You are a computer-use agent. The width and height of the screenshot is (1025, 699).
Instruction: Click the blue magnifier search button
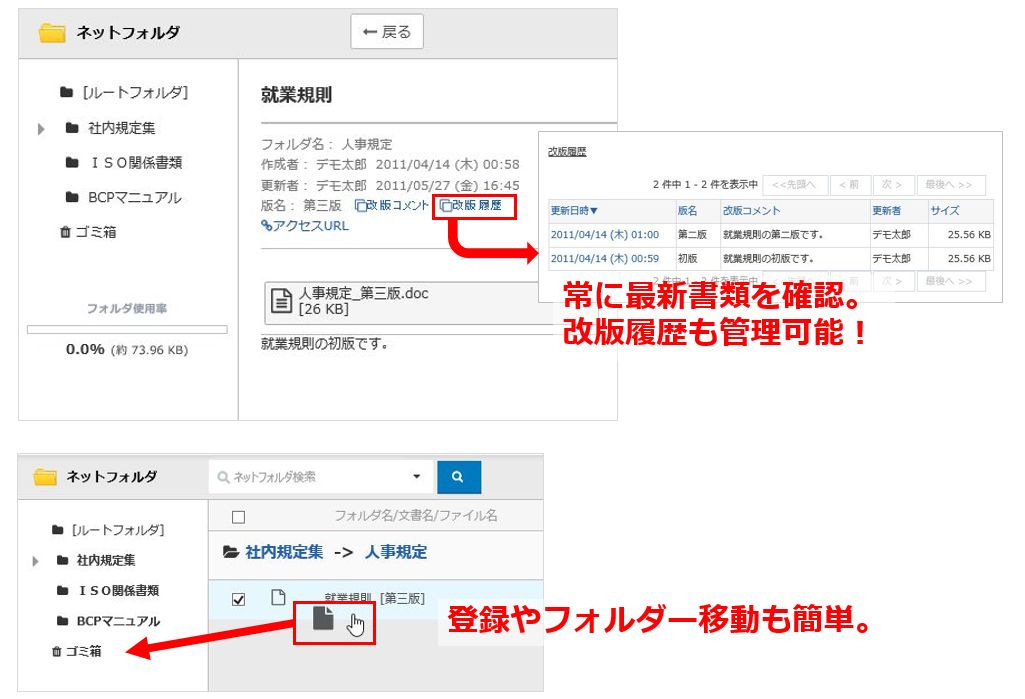(x=458, y=477)
